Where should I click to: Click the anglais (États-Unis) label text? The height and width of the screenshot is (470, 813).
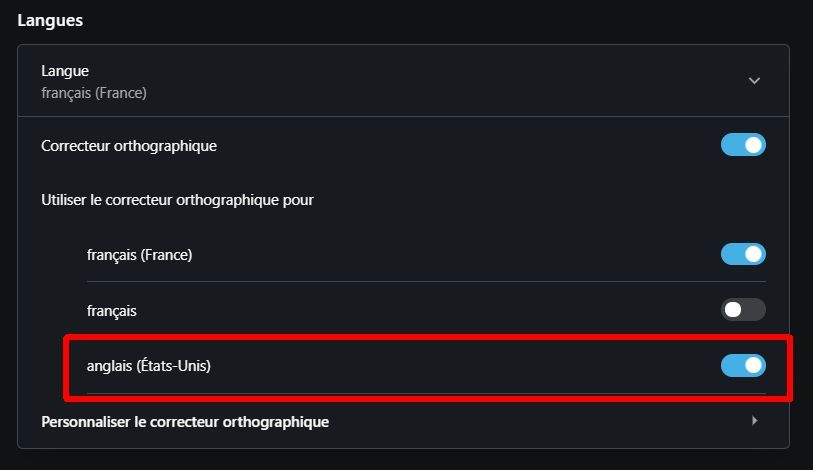149,366
